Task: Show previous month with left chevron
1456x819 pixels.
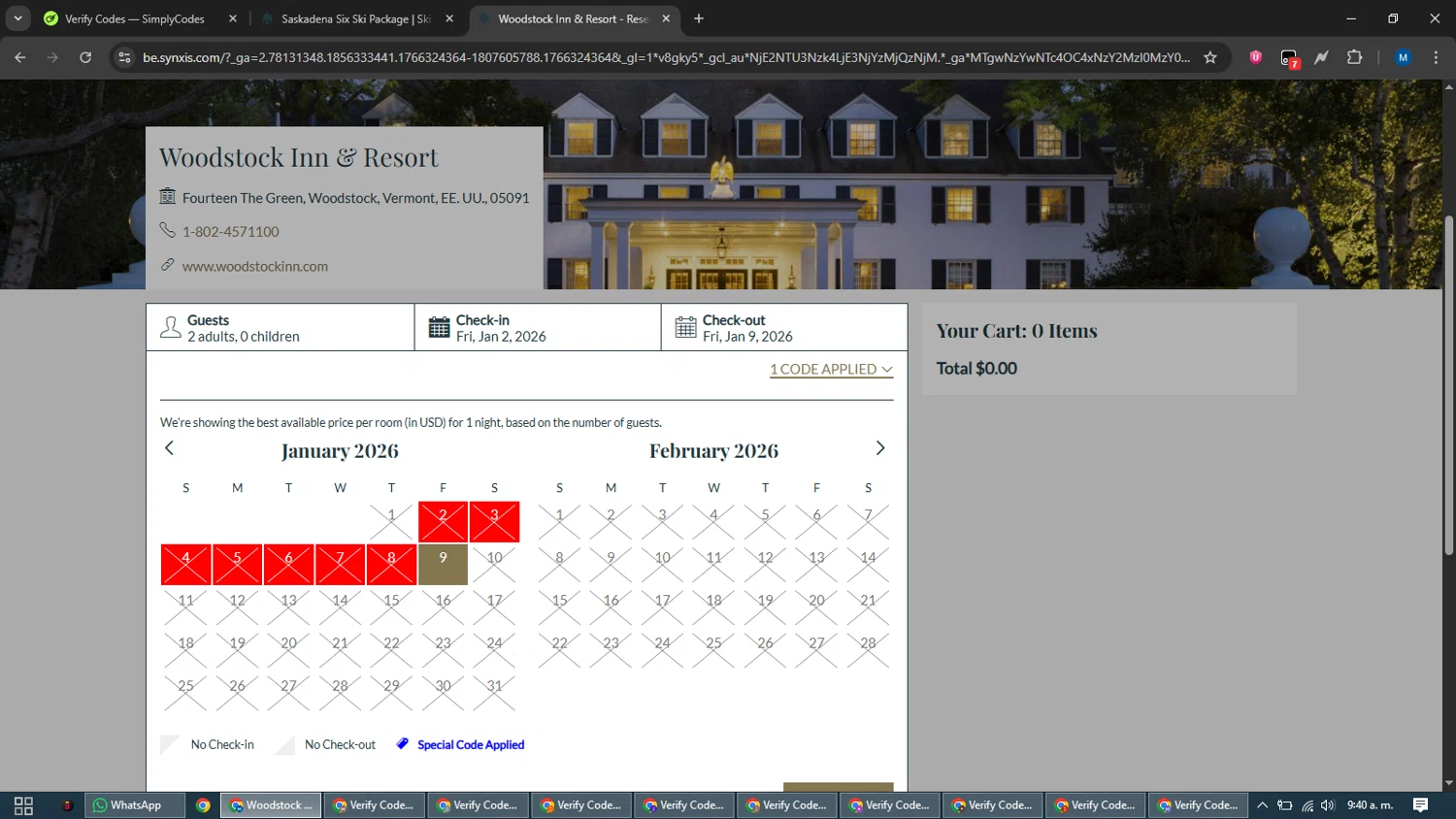Action: [x=169, y=447]
